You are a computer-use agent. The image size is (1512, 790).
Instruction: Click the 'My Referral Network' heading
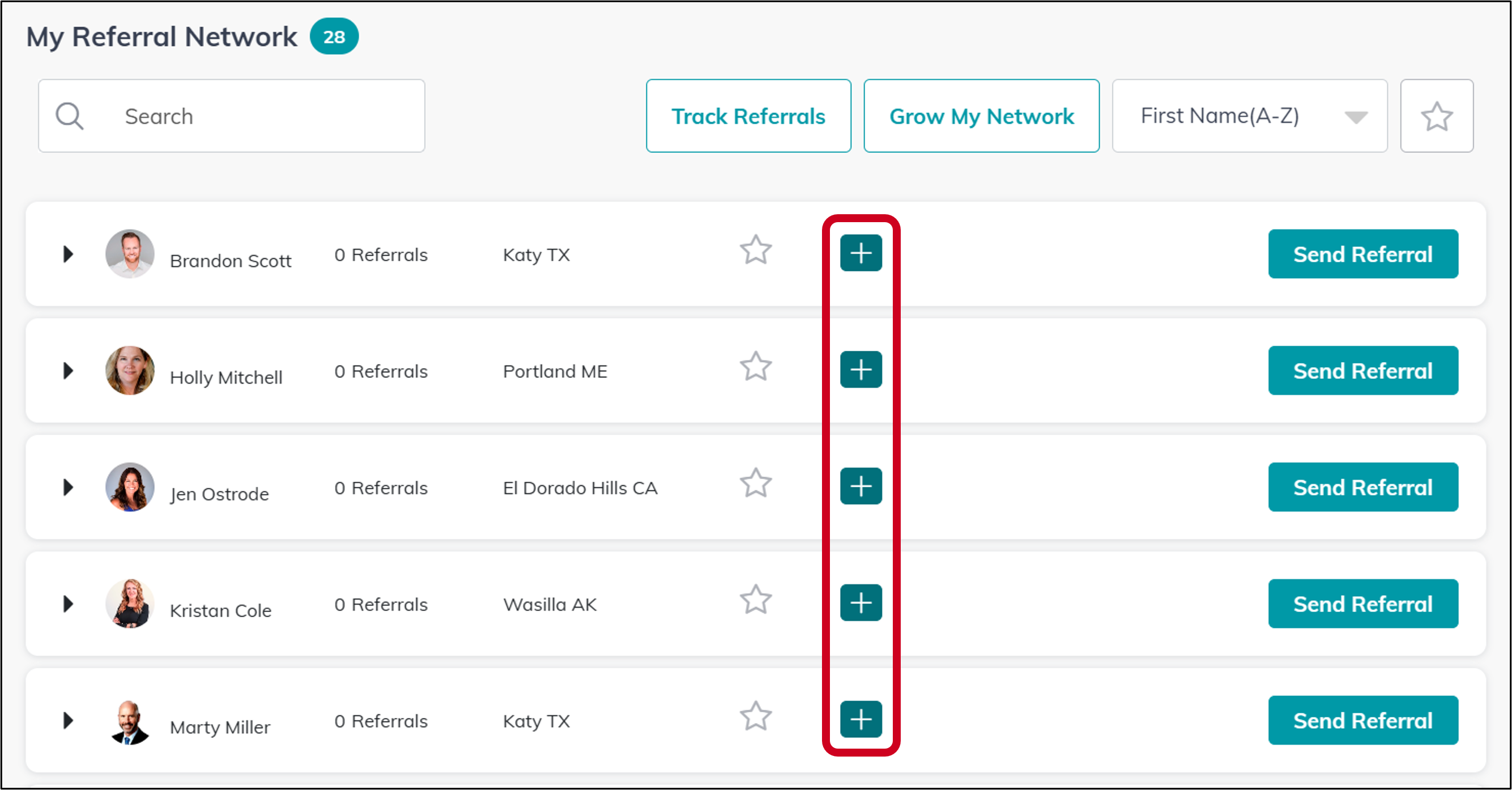(x=161, y=36)
